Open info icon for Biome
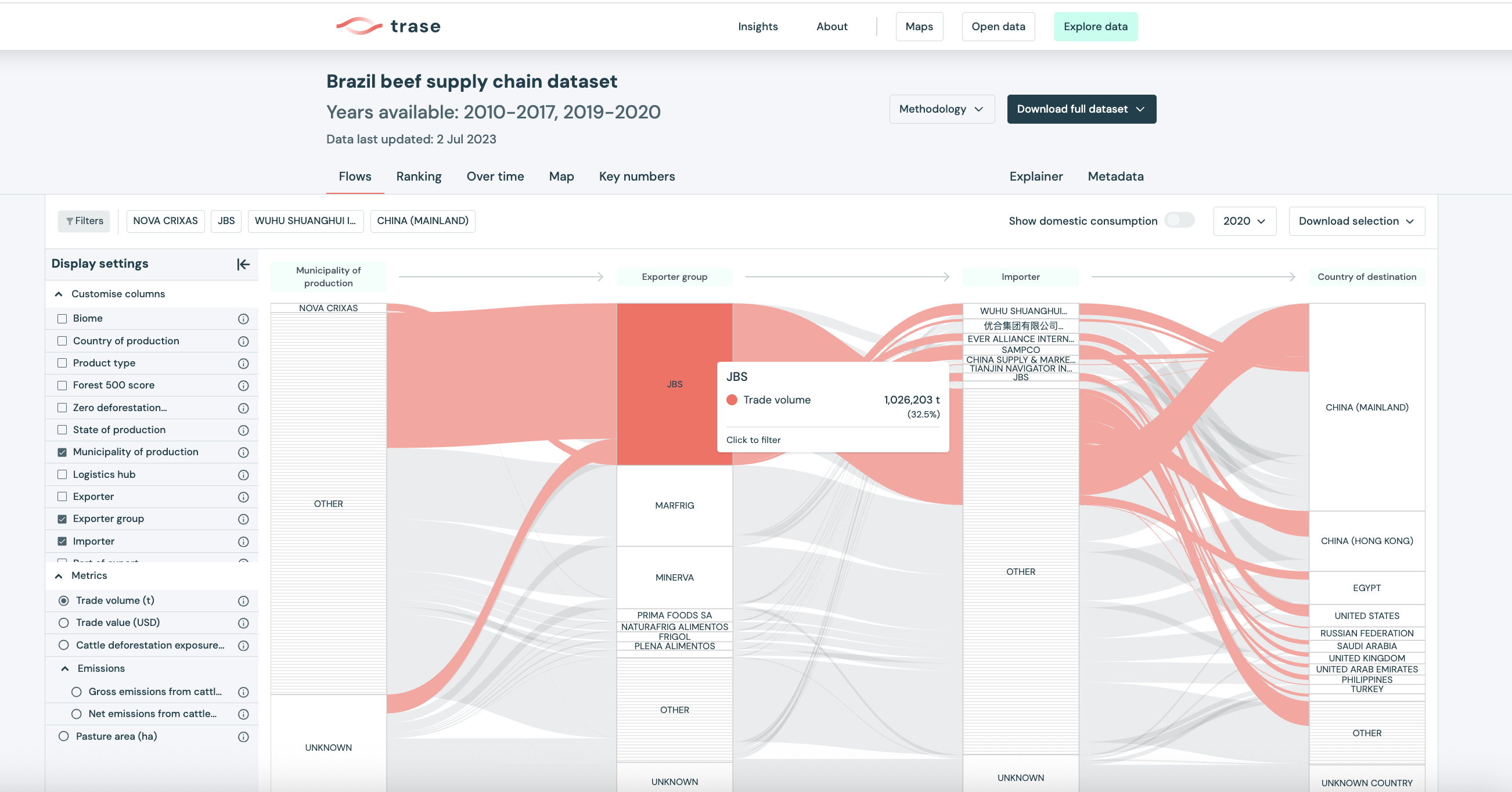1512x792 pixels. pyautogui.click(x=243, y=319)
